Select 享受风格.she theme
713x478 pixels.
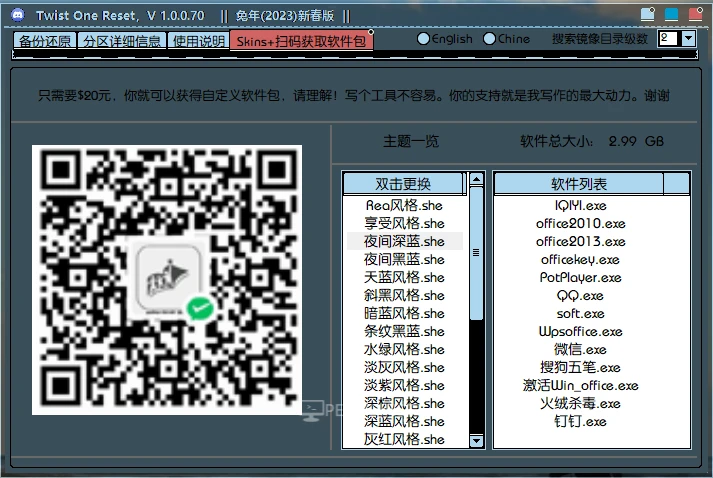[404, 223]
